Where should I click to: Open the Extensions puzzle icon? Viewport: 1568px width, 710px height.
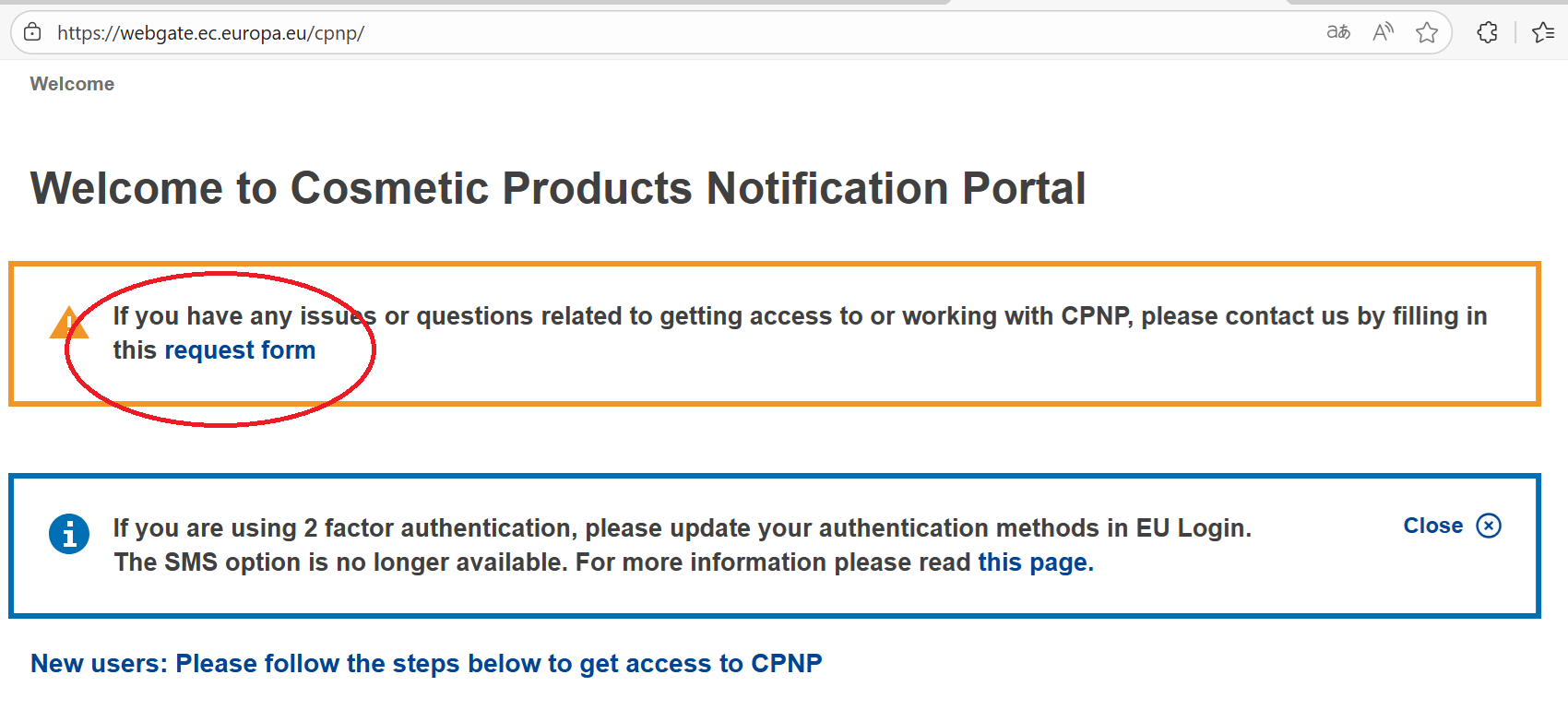point(1487,32)
